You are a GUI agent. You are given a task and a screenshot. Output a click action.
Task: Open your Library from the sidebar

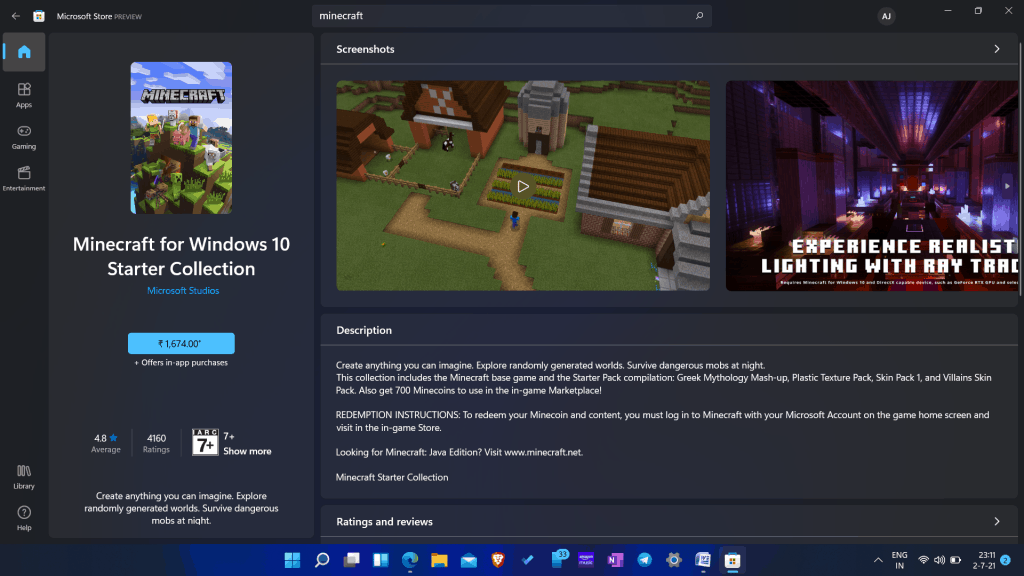coord(23,475)
